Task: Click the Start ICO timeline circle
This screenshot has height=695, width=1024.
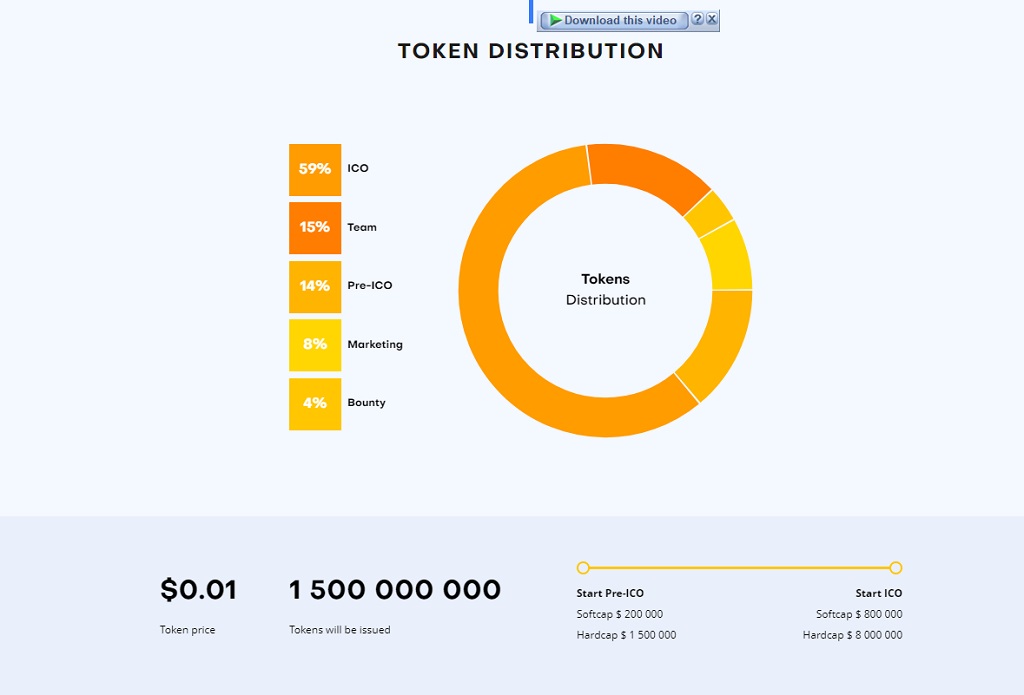Action: [896, 568]
